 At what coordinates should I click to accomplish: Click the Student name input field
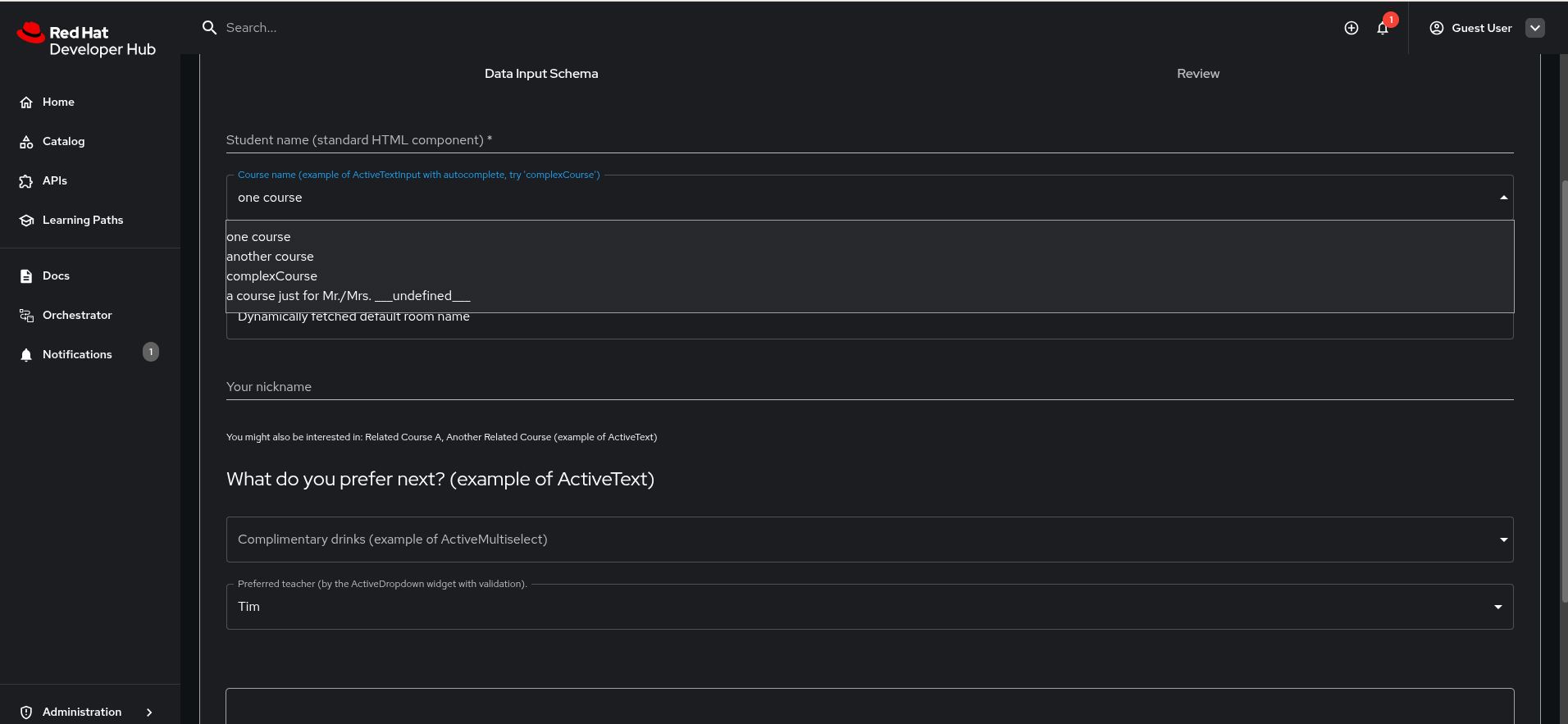pyautogui.click(x=869, y=140)
